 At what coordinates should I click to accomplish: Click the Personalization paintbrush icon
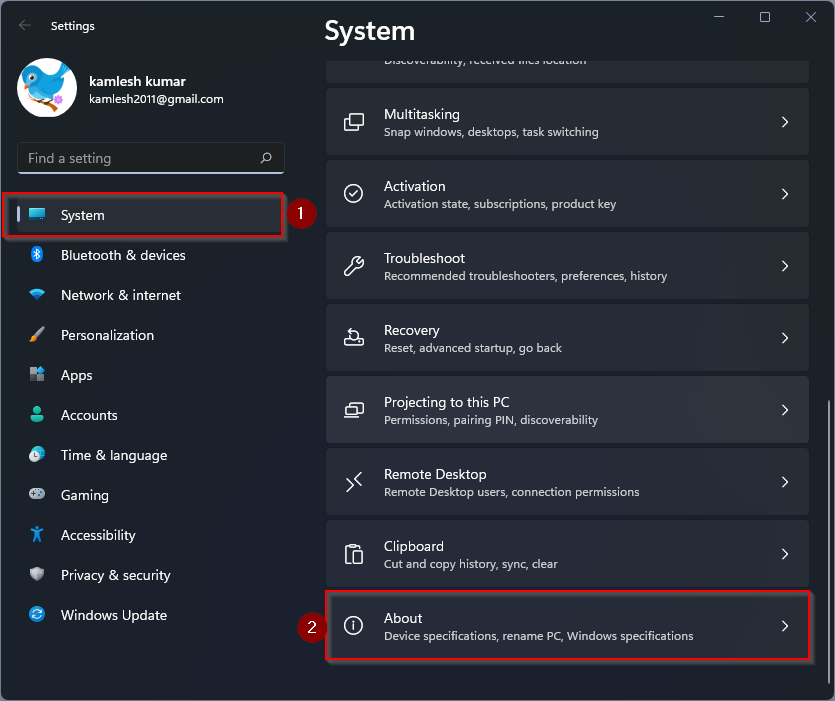37,335
